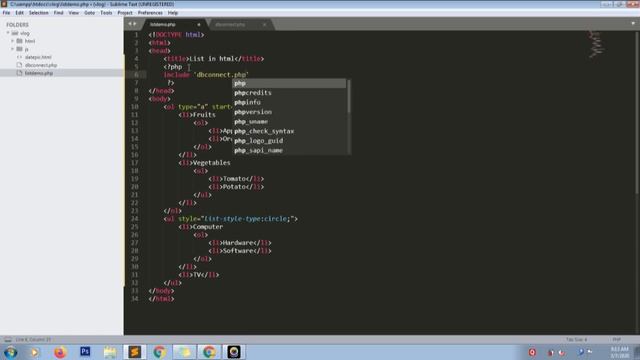The image size is (640, 360).
Task: Go to the previous tab with left arrow
Action: click(130, 24)
